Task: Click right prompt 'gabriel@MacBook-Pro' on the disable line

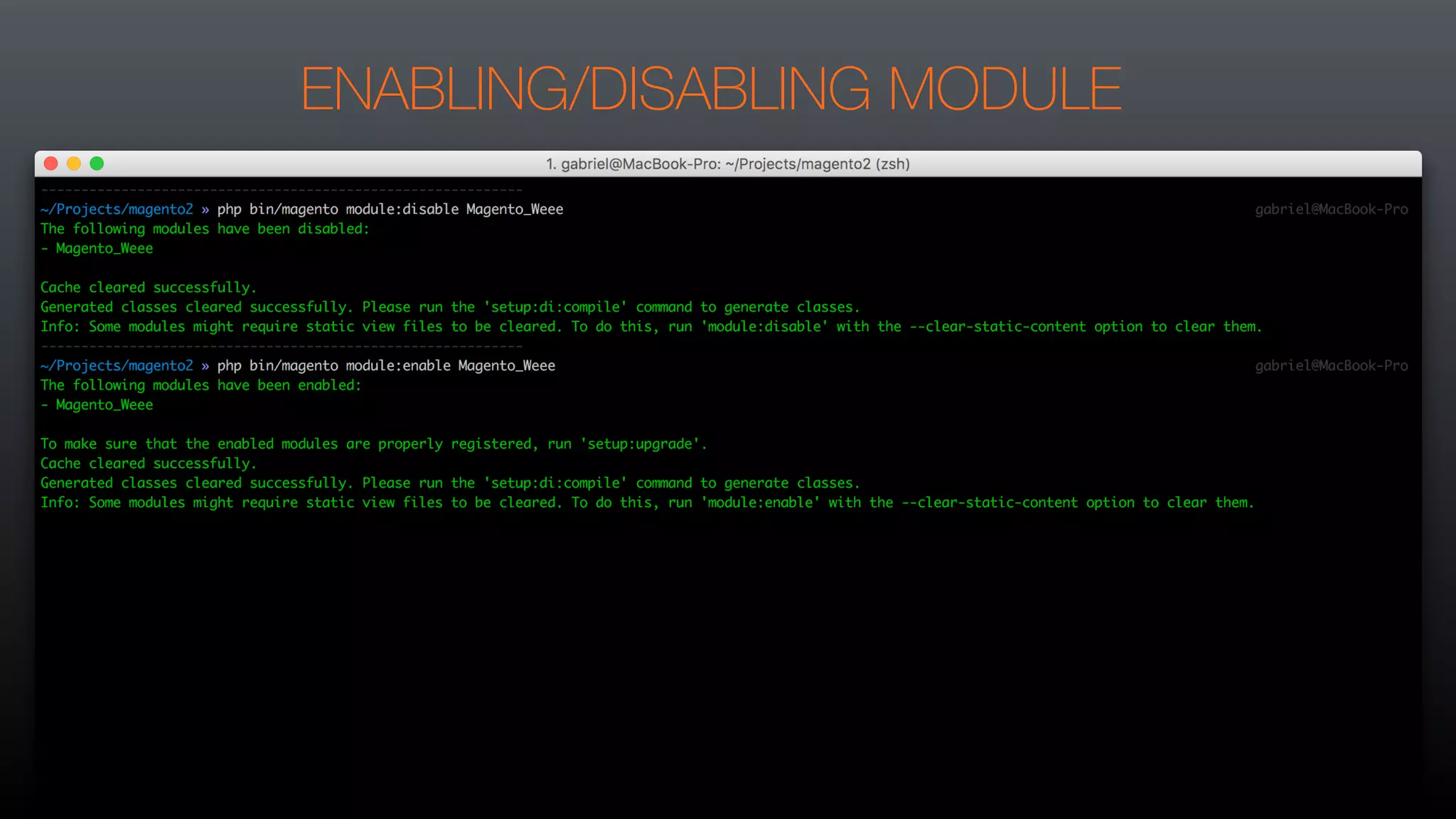Action: click(x=1332, y=210)
